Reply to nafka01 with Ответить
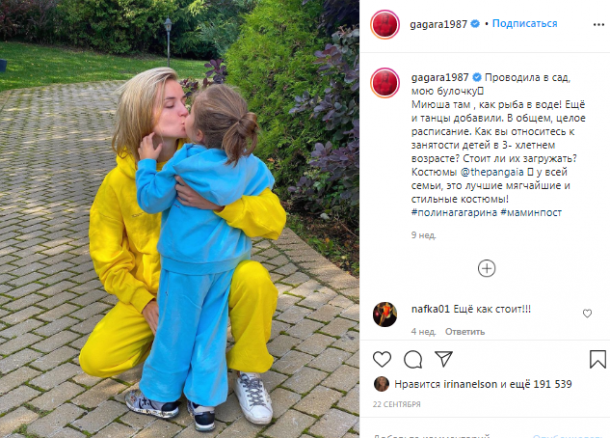 (x=465, y=332)
